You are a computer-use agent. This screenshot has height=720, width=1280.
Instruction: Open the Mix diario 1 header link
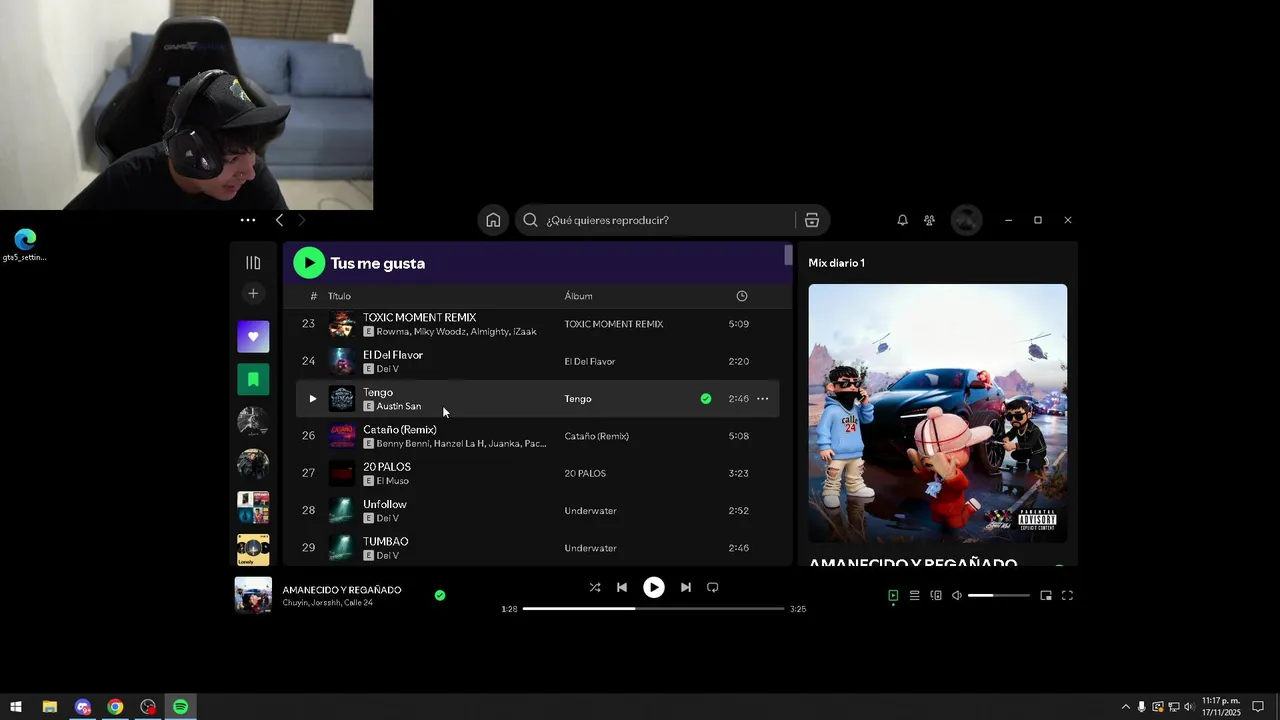[836, 263]
